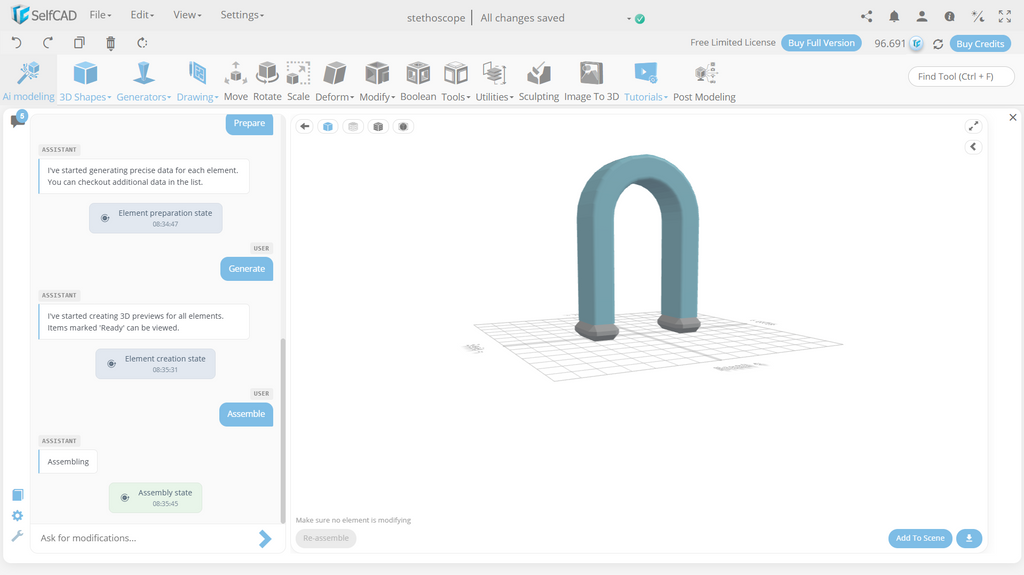The height and width of the screenshot is (575, 1024).
Task: Open the Tutorials dropdown
Action: [x=646, y=81]
